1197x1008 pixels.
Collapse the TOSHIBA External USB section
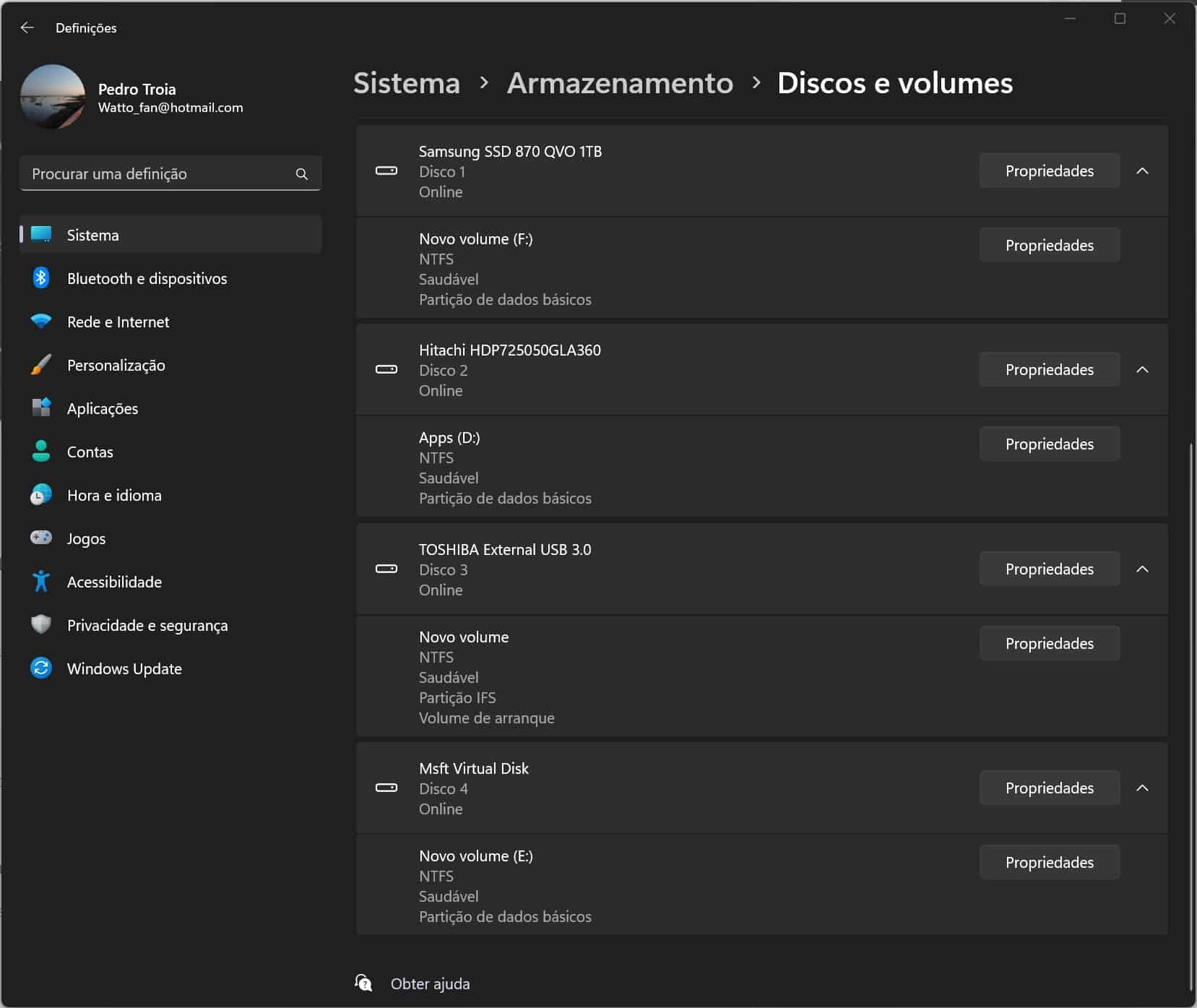pos(1142,569)
